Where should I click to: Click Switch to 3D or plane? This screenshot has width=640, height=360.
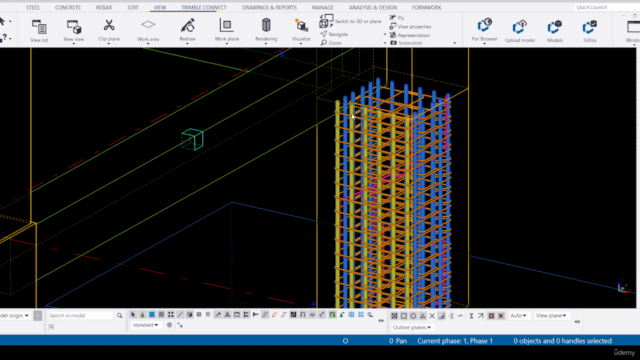(x=351, y=21)
